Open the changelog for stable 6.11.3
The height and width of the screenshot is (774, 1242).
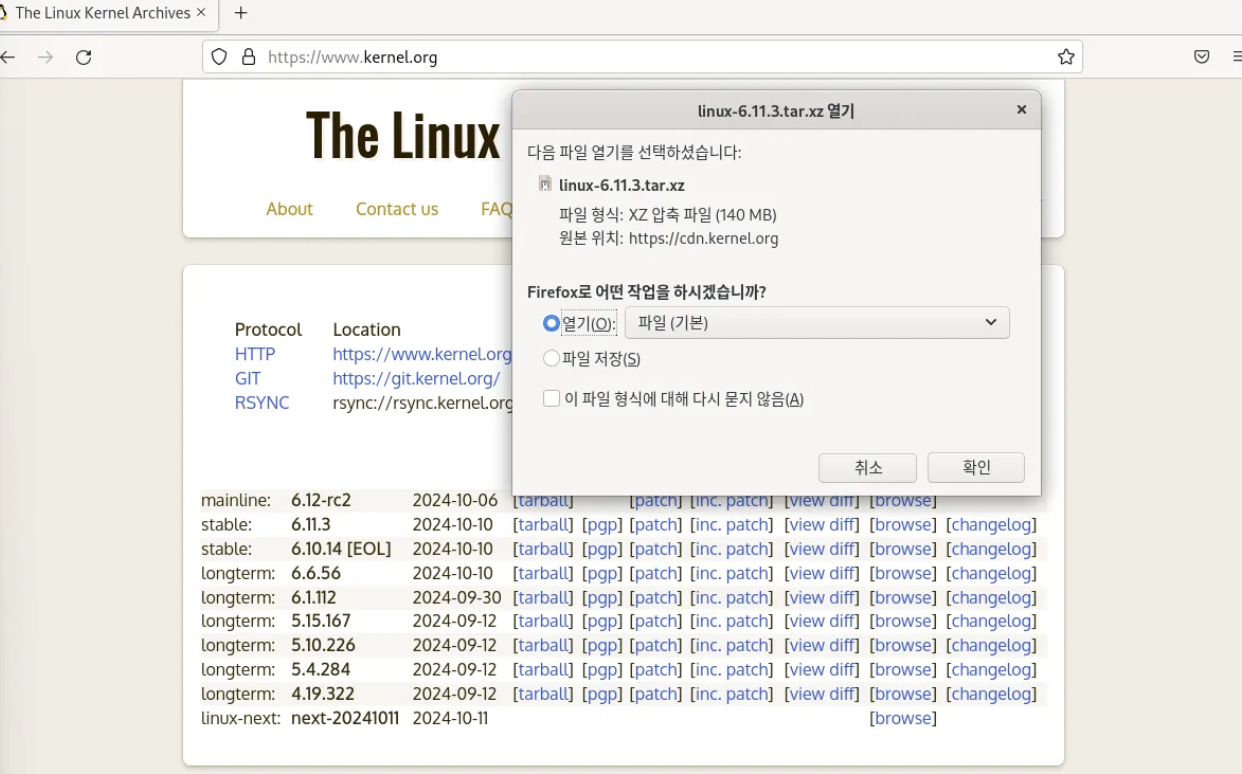point(992,525)
